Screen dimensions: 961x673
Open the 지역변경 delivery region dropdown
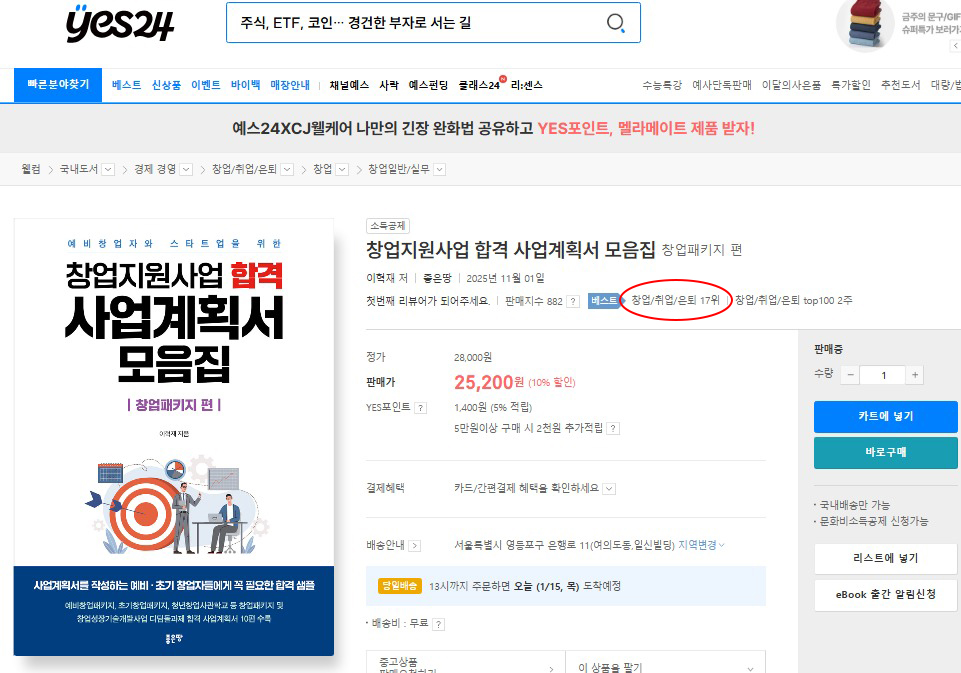point(701,546)
